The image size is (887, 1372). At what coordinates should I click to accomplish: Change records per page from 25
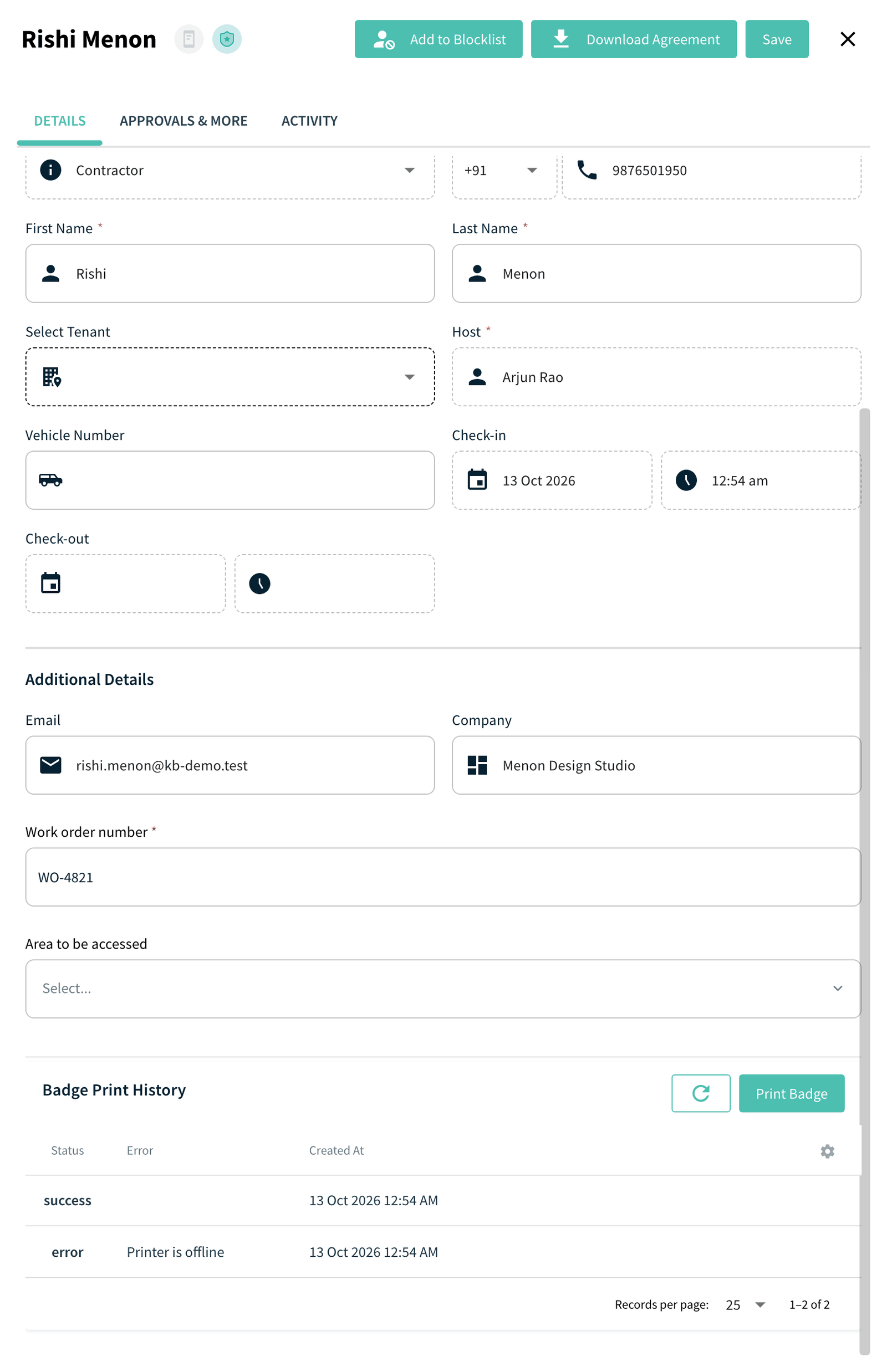point(745,1304)
